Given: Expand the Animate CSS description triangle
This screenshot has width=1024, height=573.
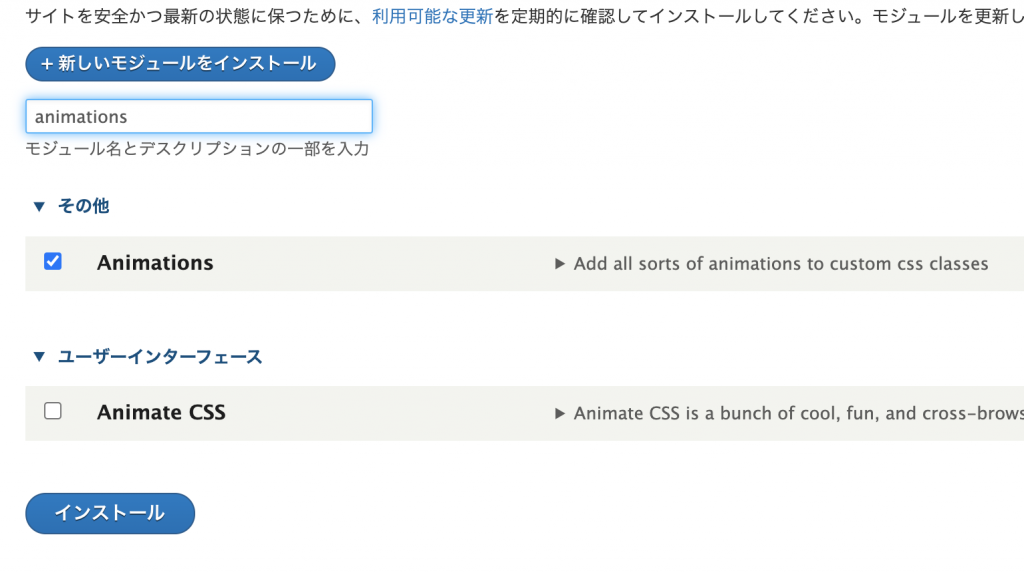Looking at the screenshot, I should [560, 413].
